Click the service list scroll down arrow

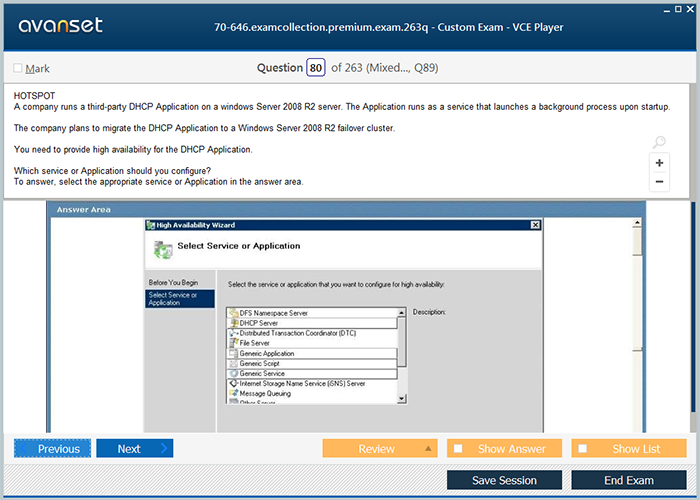[401, 399]
